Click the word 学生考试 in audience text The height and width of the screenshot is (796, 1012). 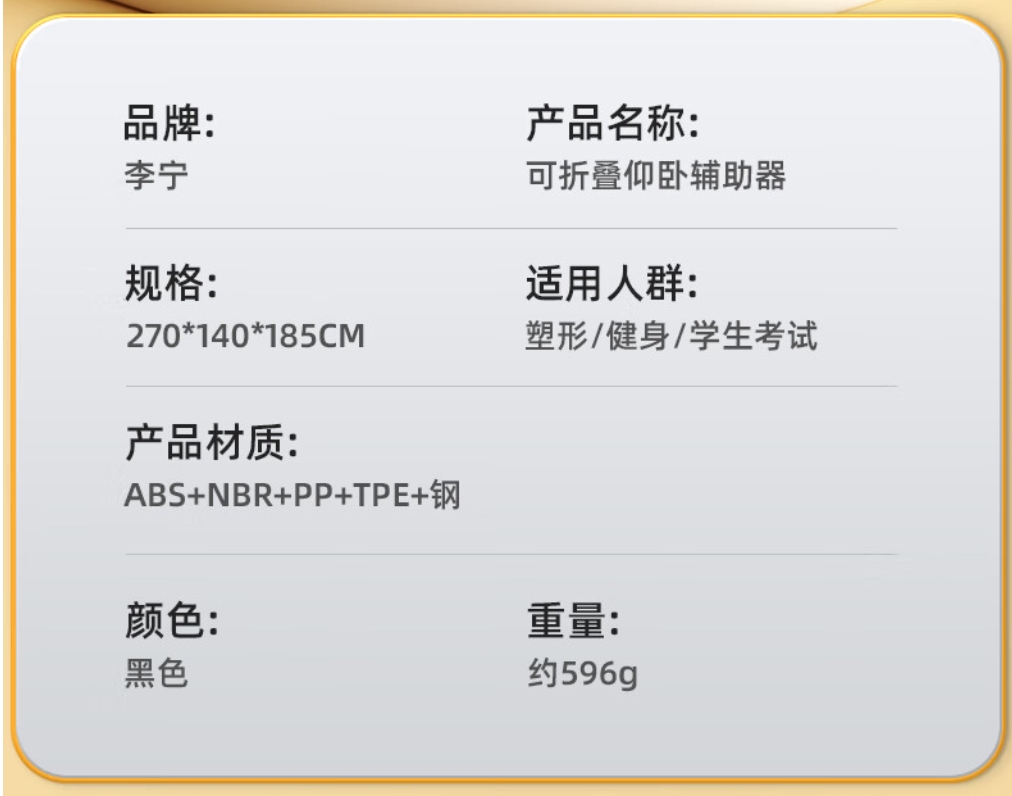pos(753,336)
